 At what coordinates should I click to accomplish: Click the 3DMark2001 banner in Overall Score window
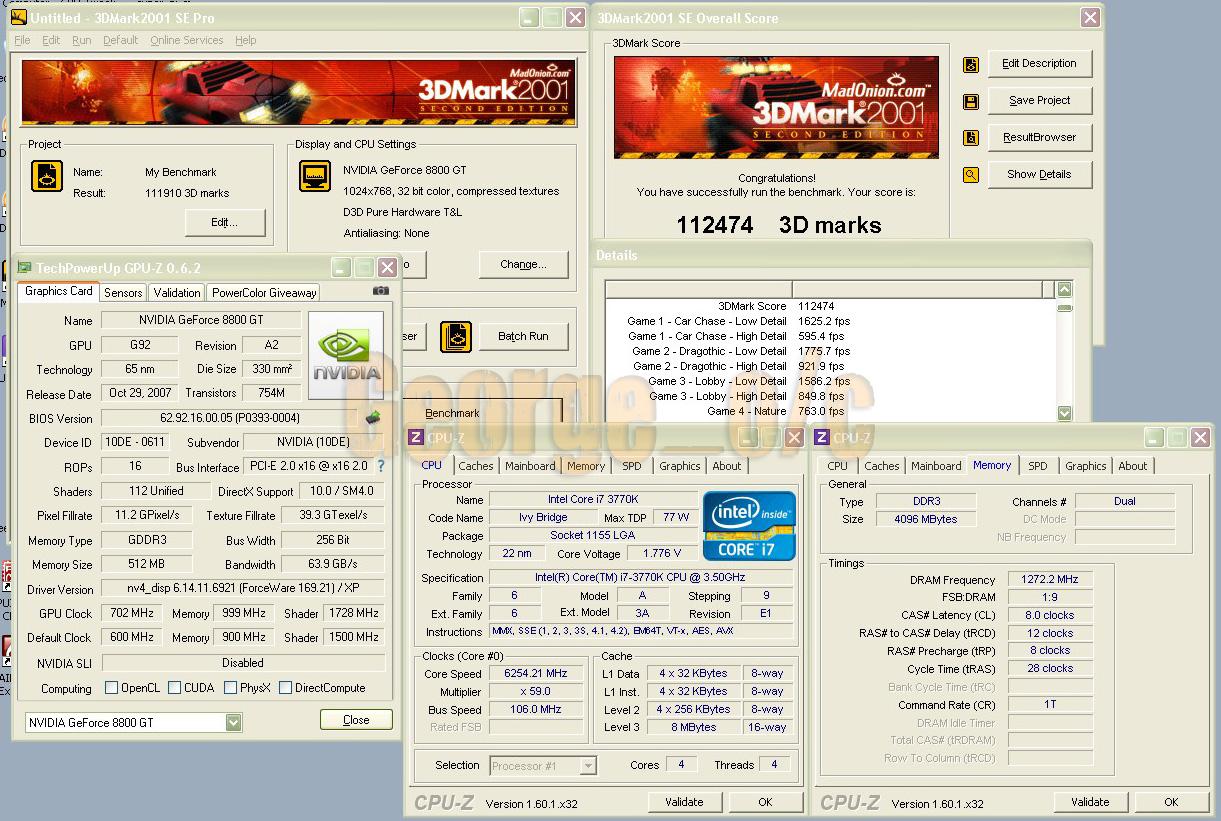[x=776, y=107]
